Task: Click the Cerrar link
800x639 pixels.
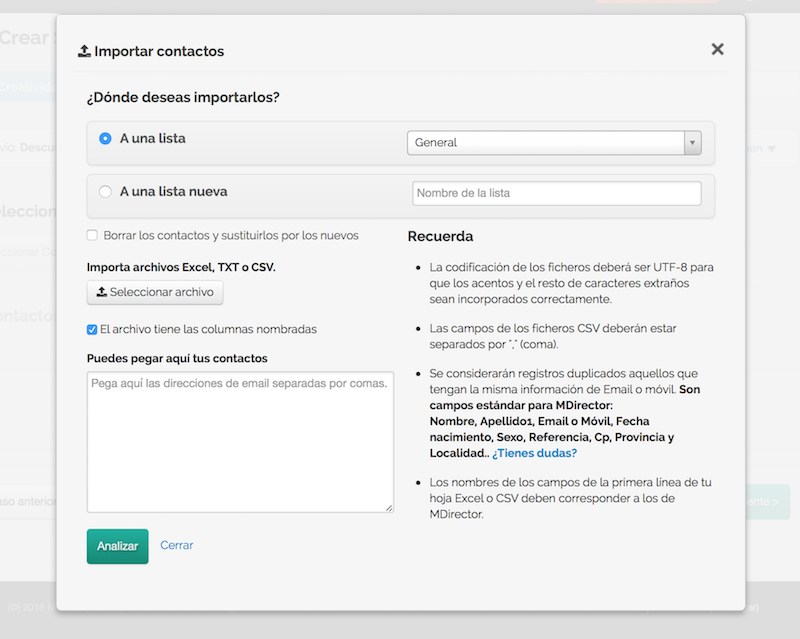Action: (177, 545)
